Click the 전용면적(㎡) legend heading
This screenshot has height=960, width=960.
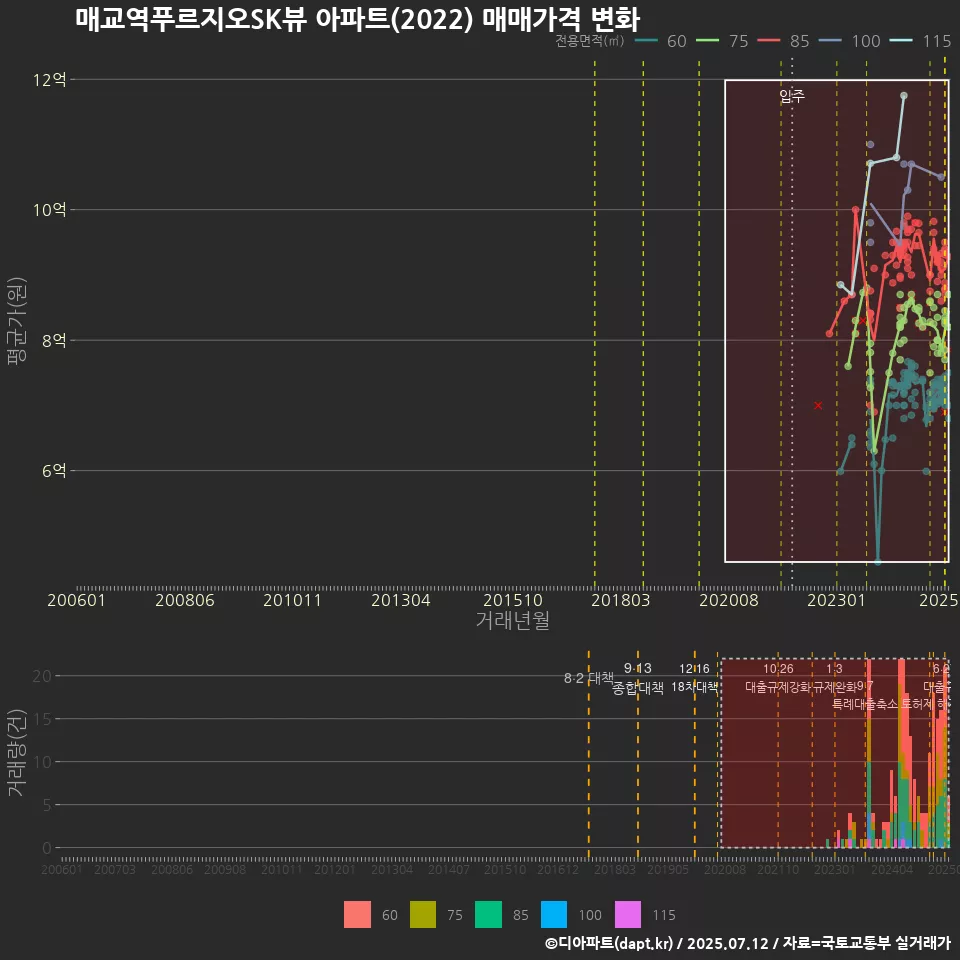tap(590, 41)
